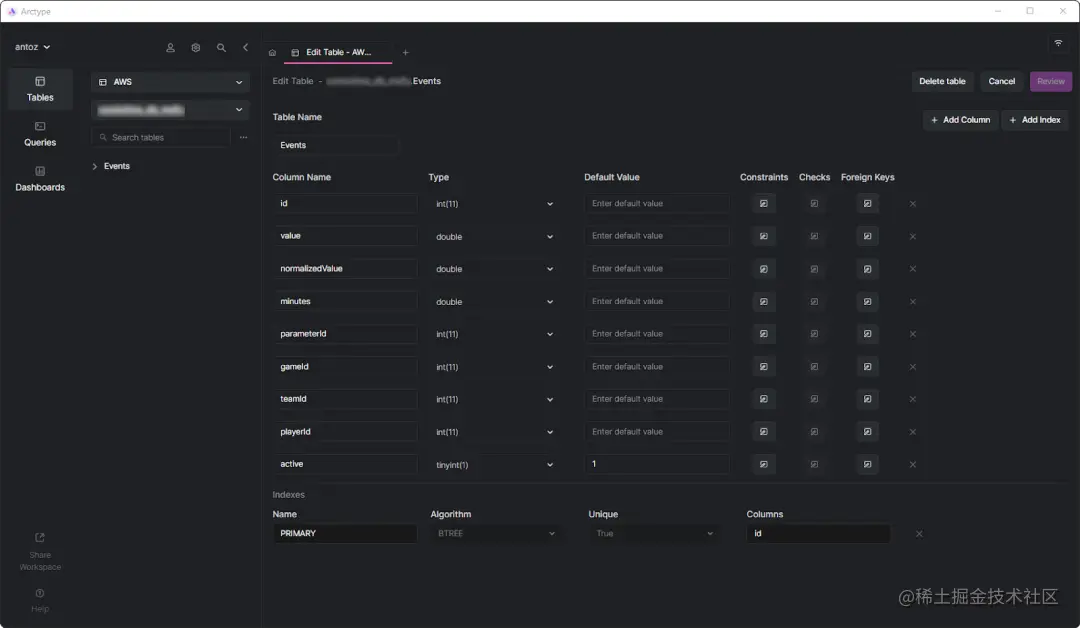Remove the normalizedValue column row
The width and height of the screenshot is (1080, 628).
point(913,269)
